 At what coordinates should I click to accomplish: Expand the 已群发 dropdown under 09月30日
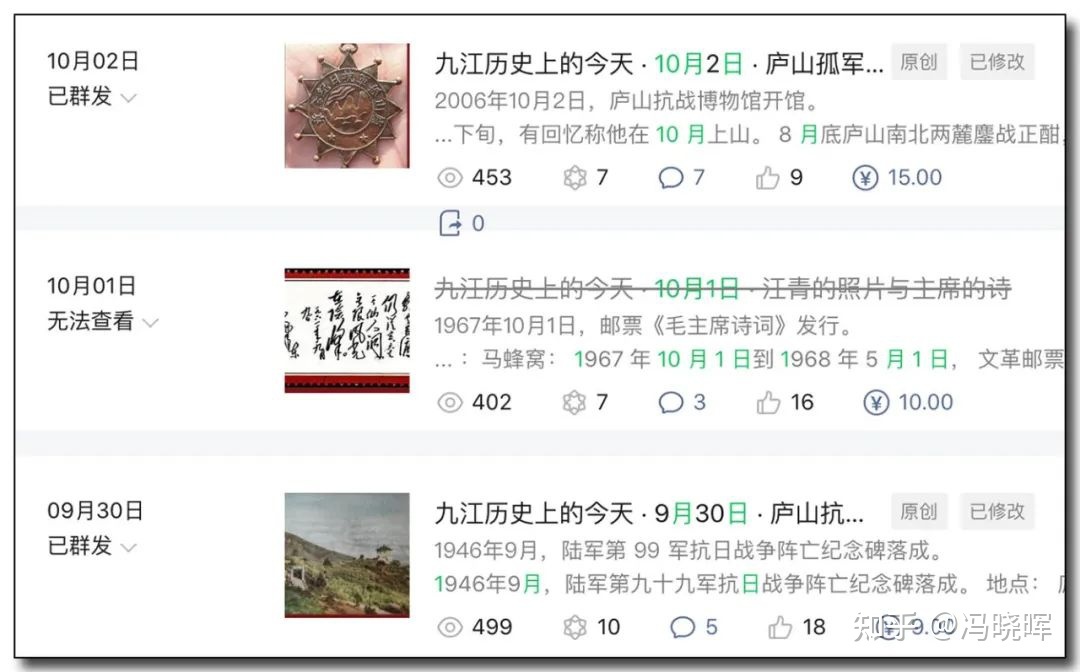129,548
